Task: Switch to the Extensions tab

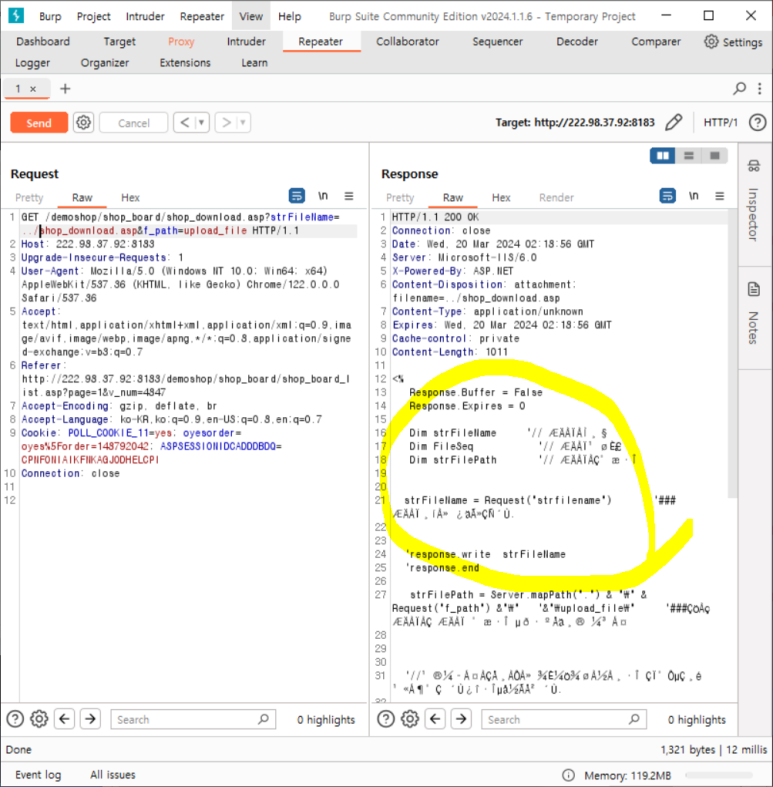Action: point(185,63)
